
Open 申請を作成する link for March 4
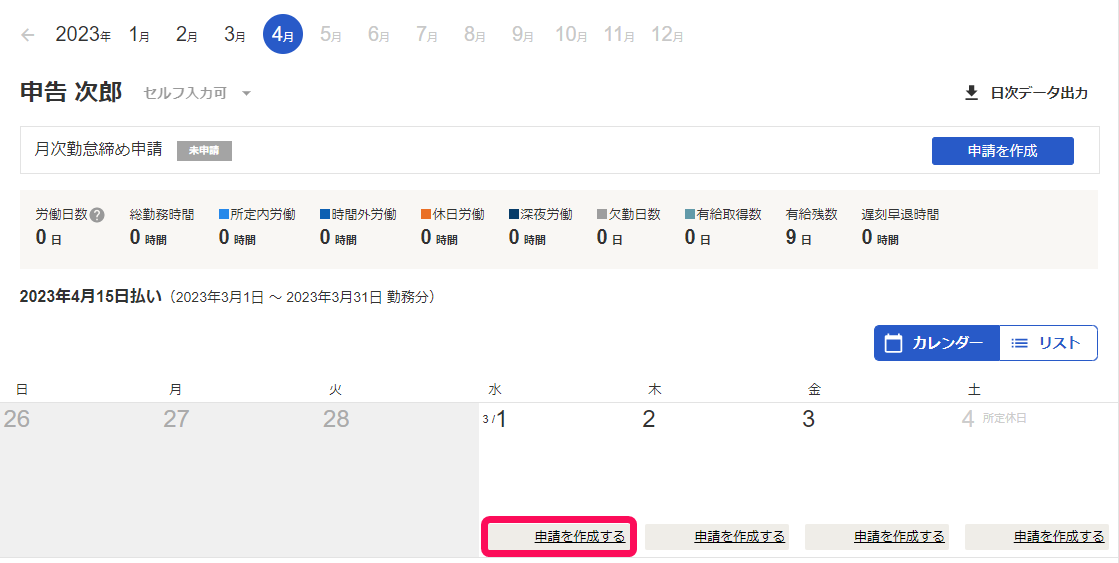pos(1059,537)
